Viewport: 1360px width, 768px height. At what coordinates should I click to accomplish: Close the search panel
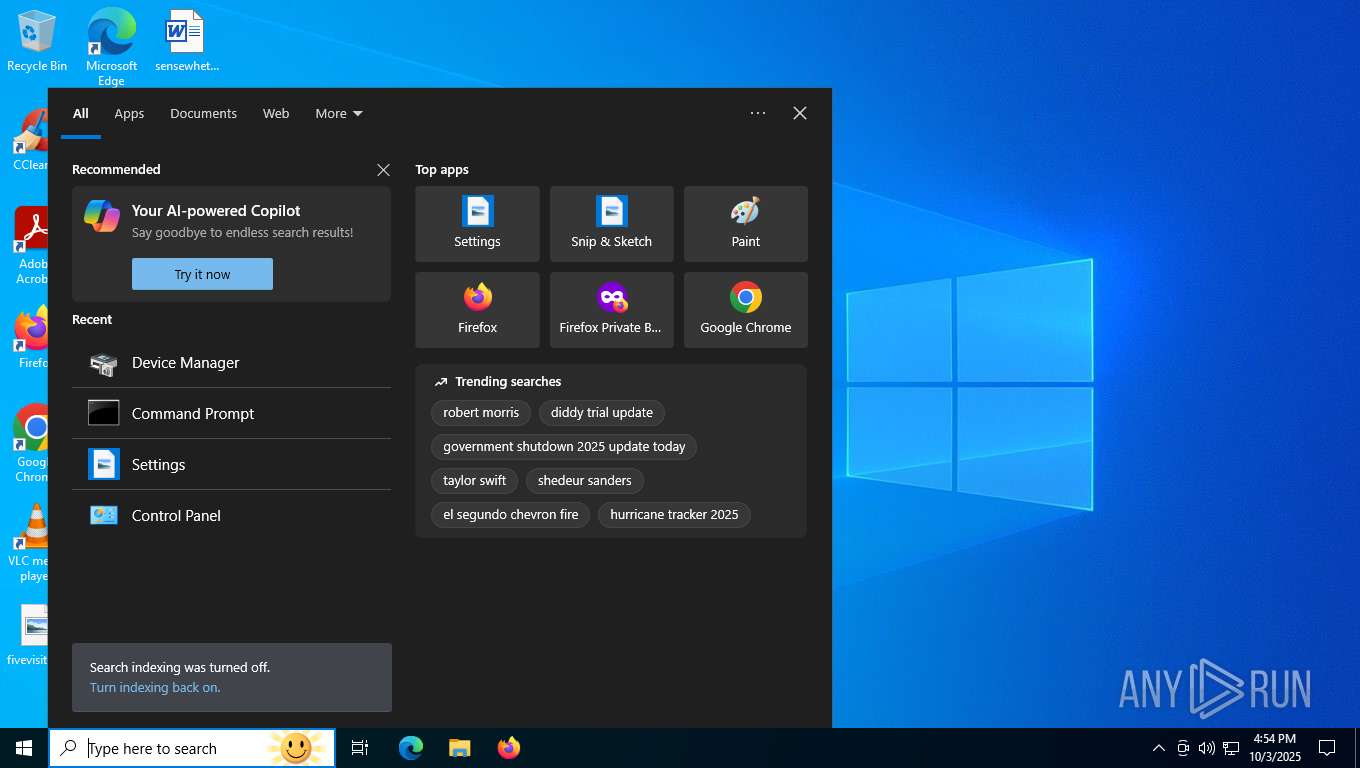800,113
